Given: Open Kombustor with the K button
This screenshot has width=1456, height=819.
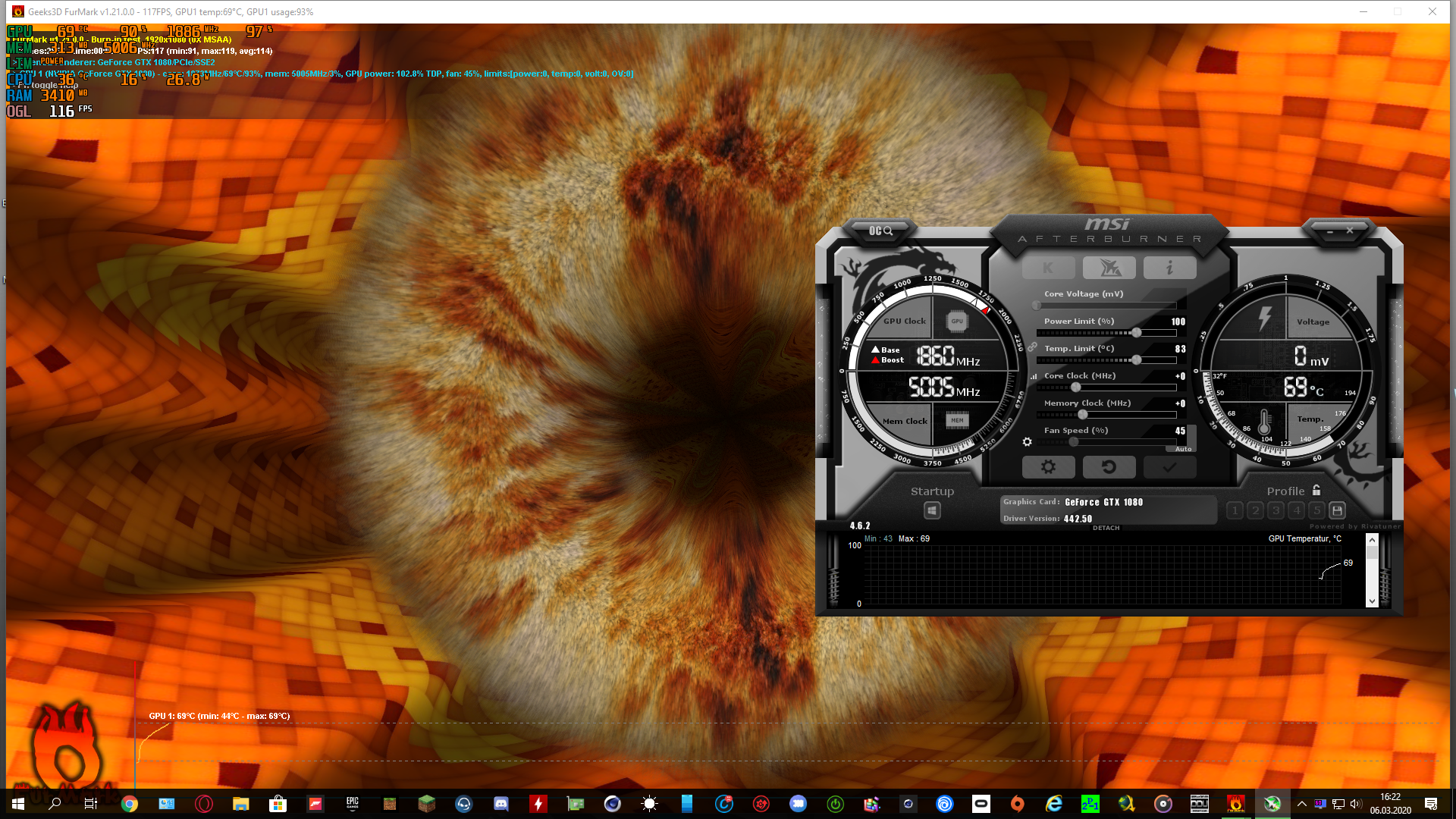Looking at the screenshot, I should [1047, 268].
